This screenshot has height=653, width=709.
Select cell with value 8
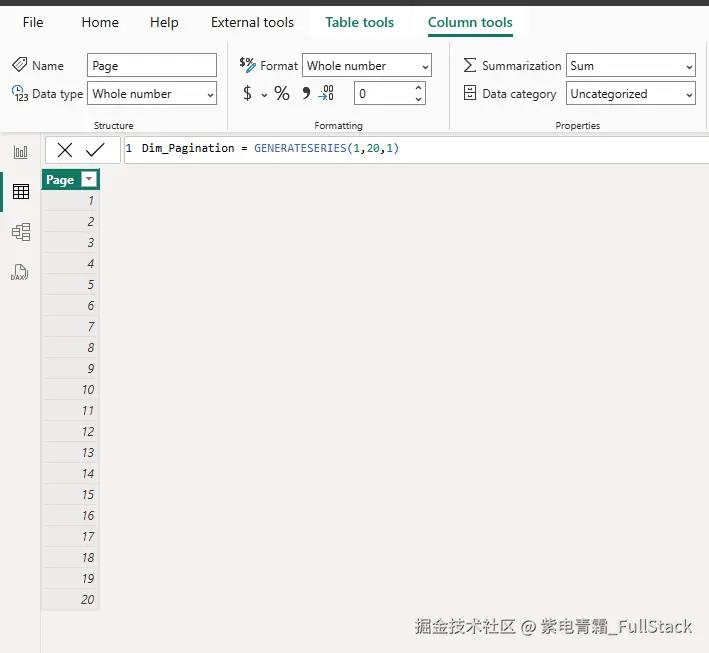click(71, 347)
